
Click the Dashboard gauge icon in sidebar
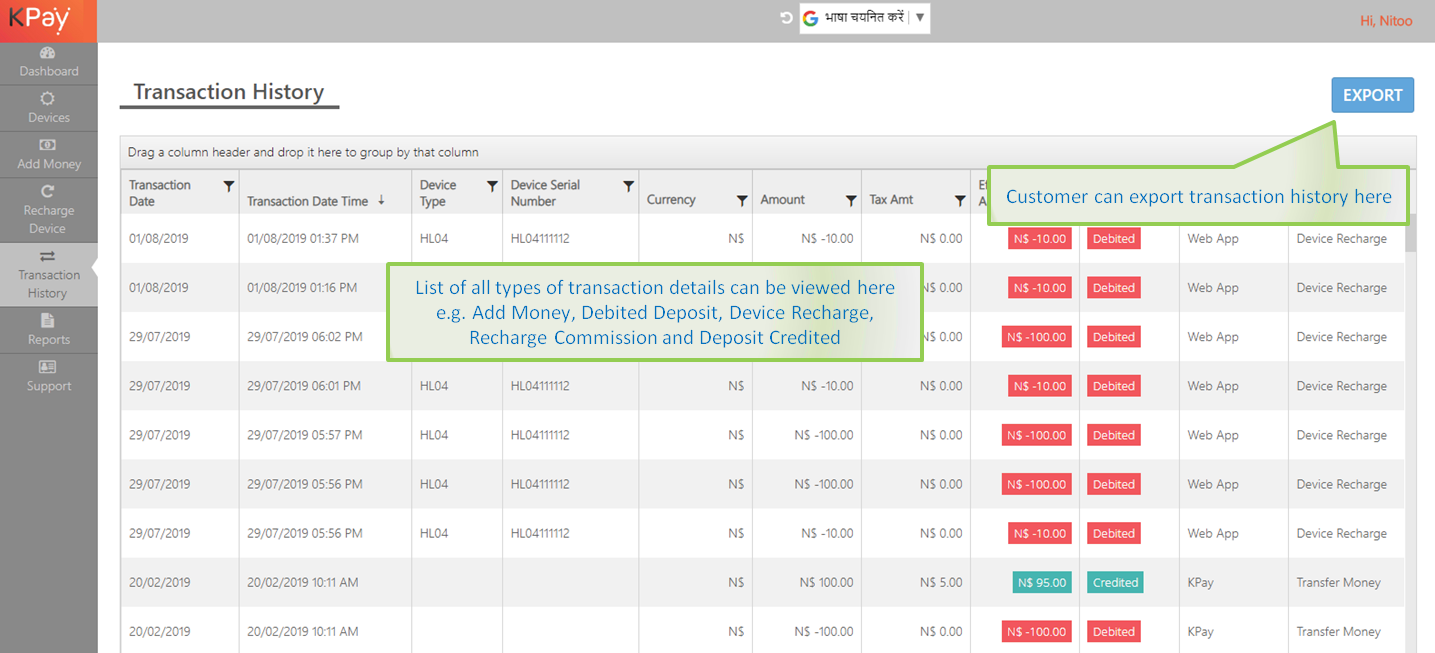tap(47, 53)
